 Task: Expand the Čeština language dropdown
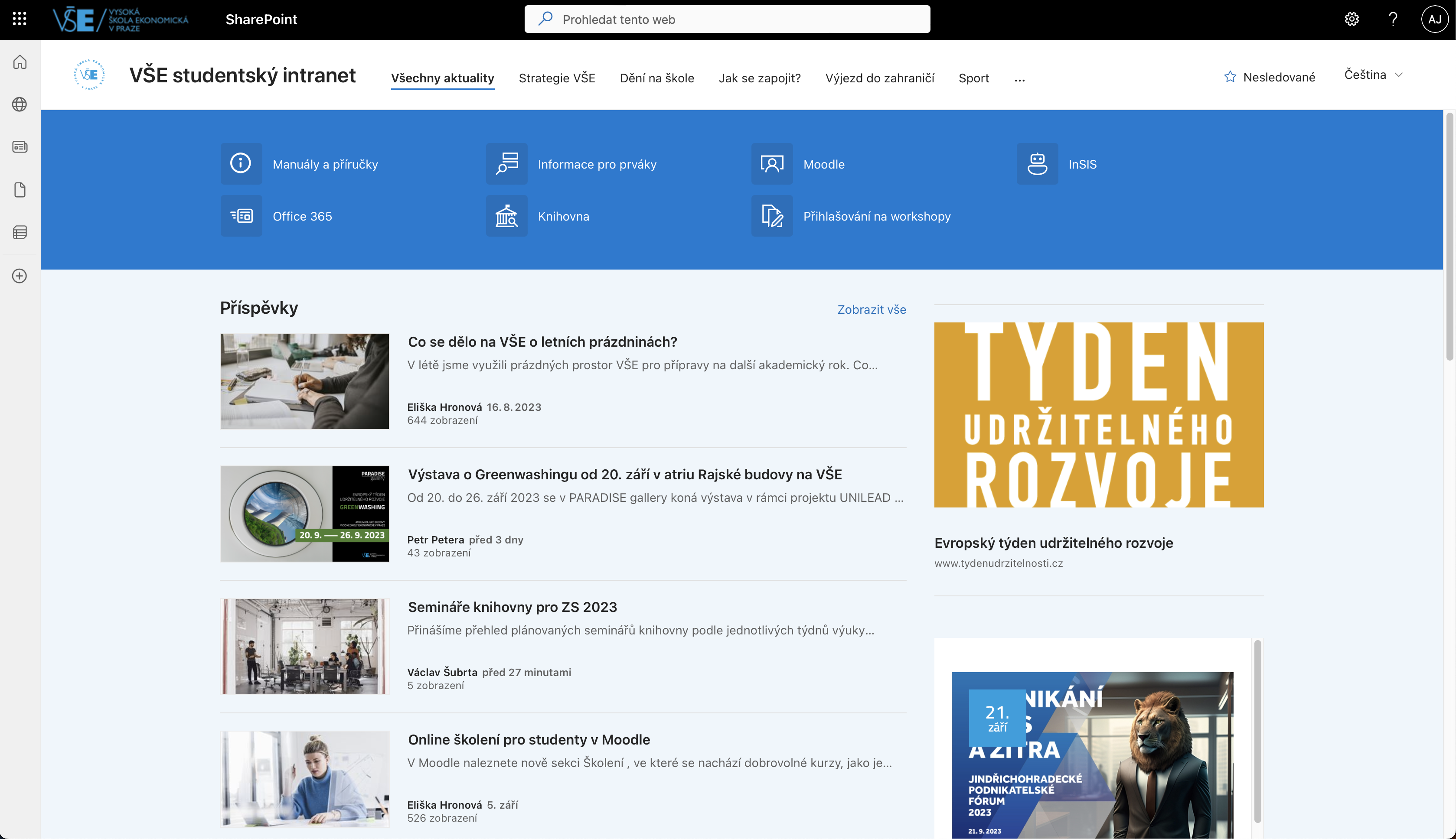pyautogui.click(x=1373, y=75)
